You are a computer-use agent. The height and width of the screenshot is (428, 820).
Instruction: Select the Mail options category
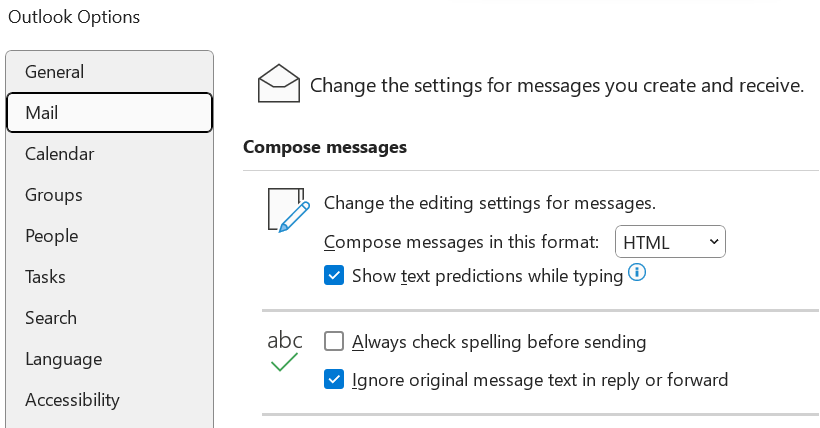pyautogui.click(x=42, y=113)
